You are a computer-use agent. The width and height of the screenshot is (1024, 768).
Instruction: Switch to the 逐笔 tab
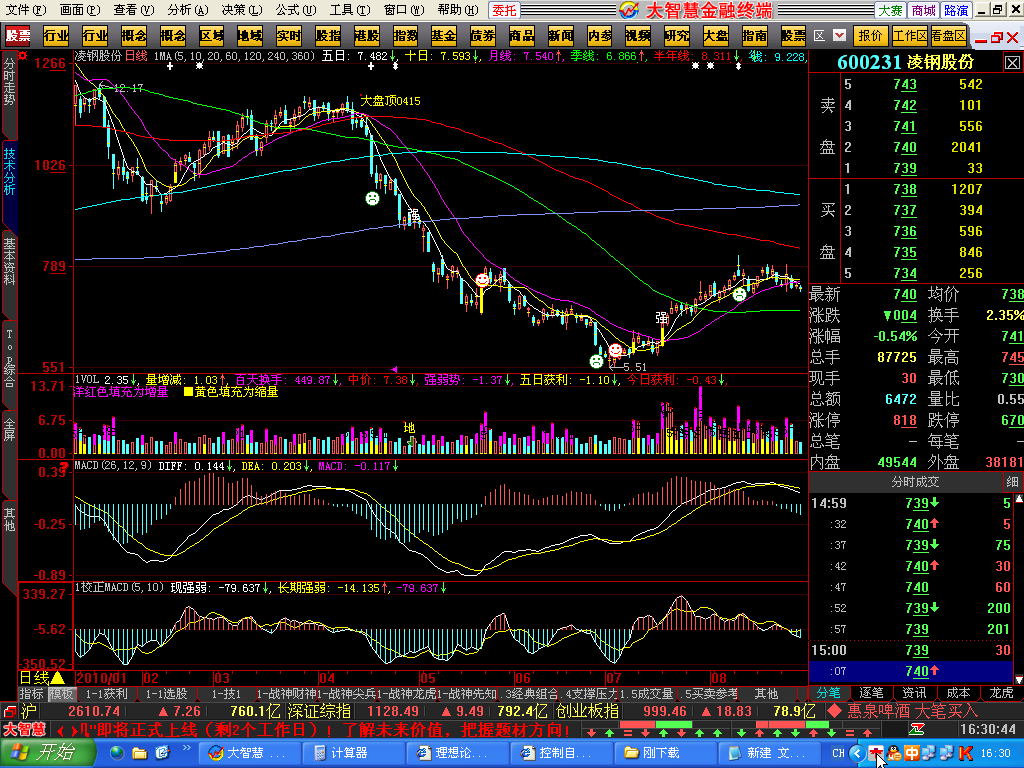871,693
